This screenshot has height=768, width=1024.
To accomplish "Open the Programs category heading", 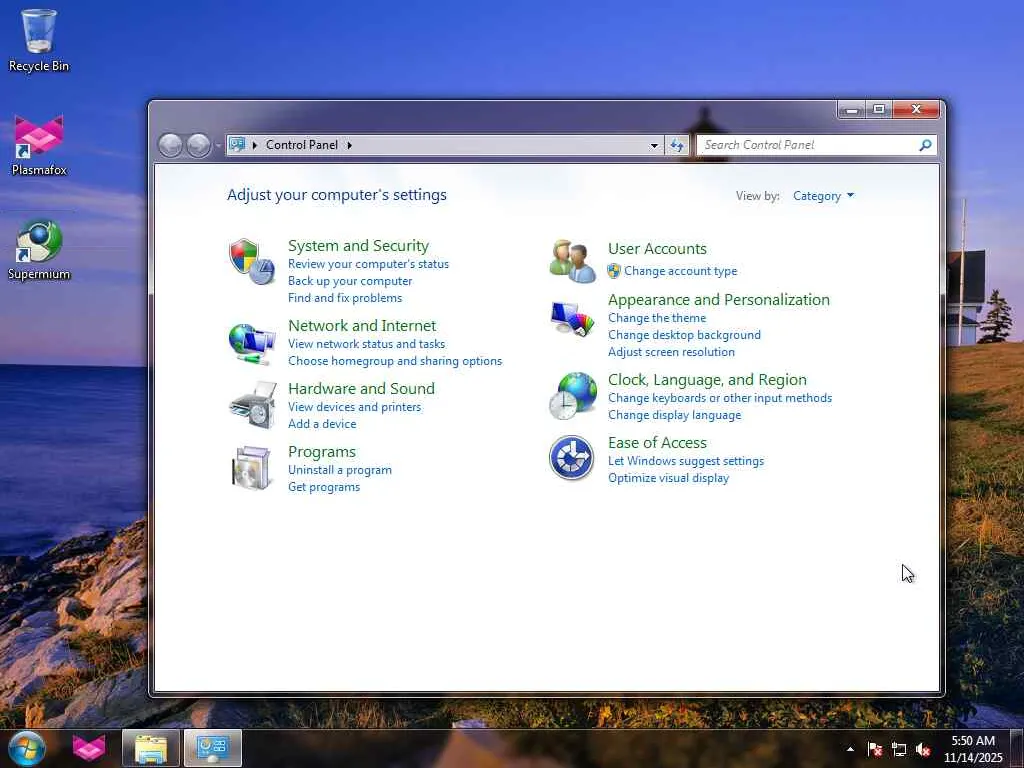I will click(x=322, y=452).
